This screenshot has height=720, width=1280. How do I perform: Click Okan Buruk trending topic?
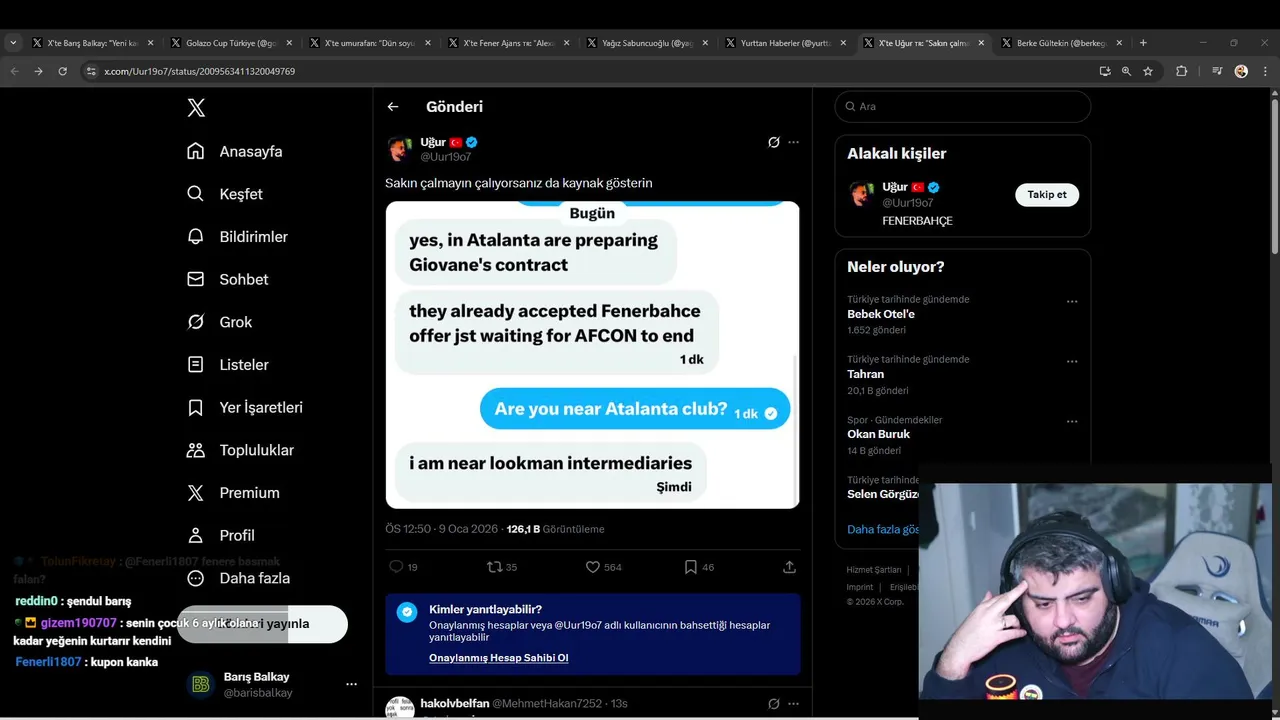point(878,434)
